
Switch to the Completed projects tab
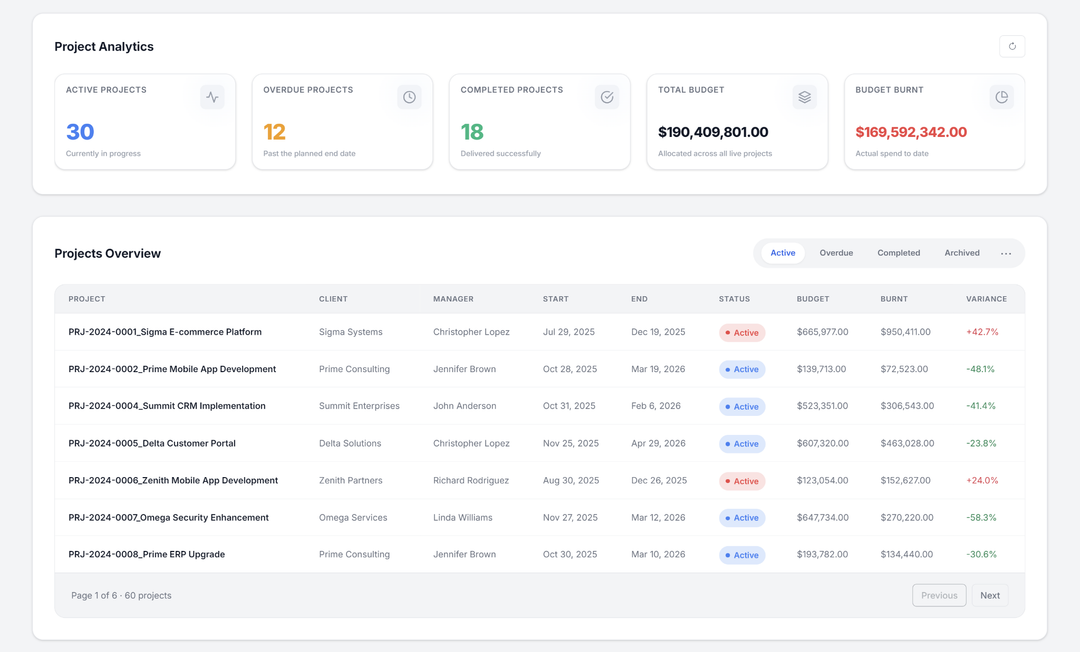(898, 253)
